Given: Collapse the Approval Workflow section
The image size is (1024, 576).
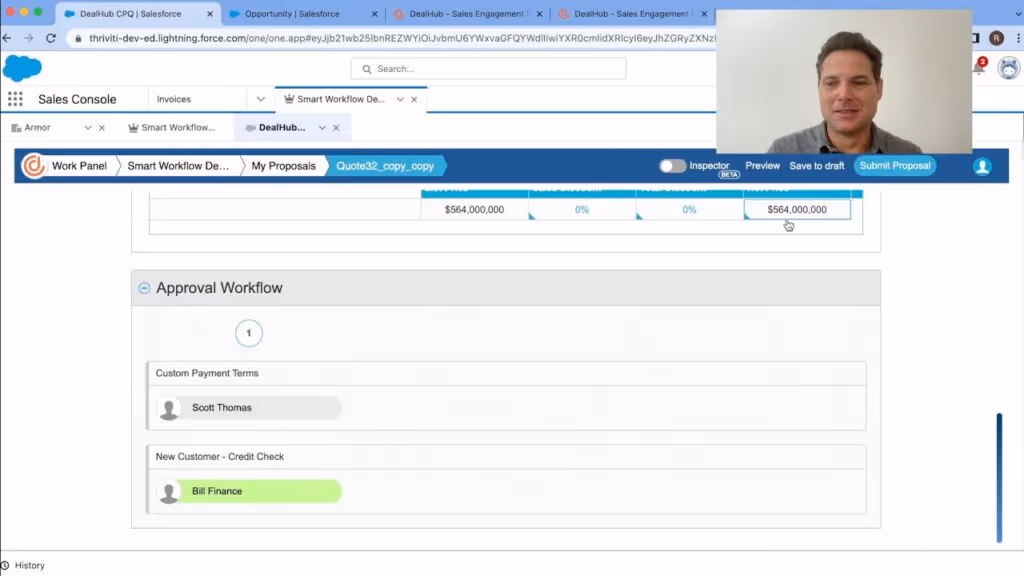Looking at the screenshot, I should (x=144, y=288).
